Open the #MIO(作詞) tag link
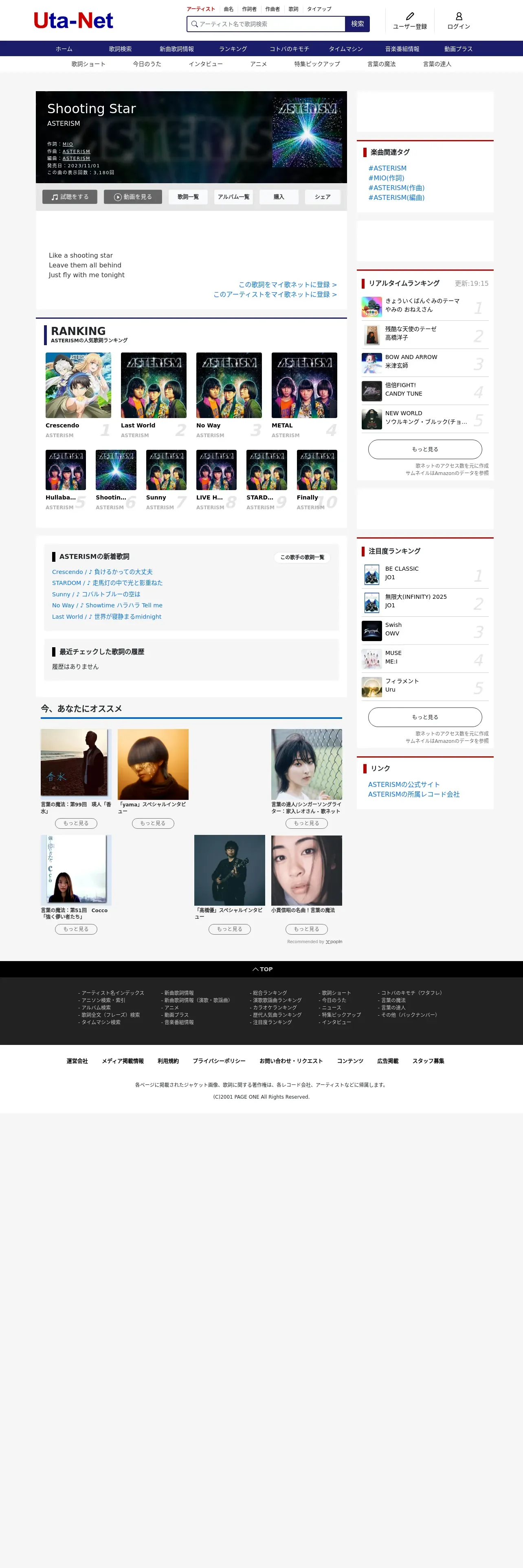The width and height of the screenshot is (523, 1568). (x=386, y=178)
